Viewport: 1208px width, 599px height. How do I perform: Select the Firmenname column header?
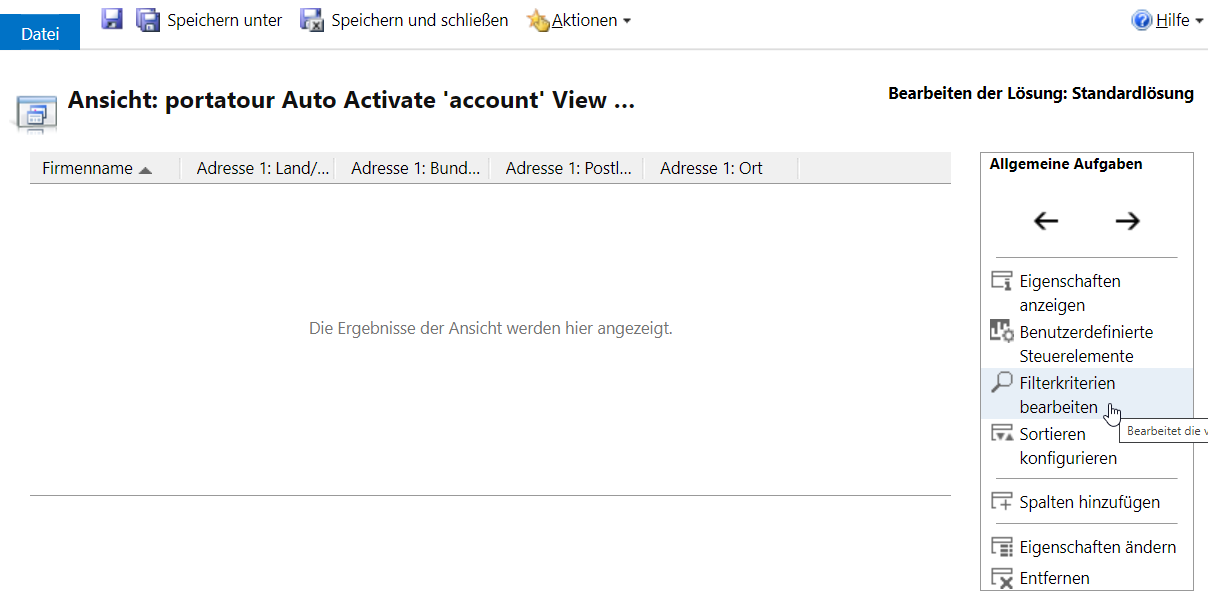[x=104, y=168]
